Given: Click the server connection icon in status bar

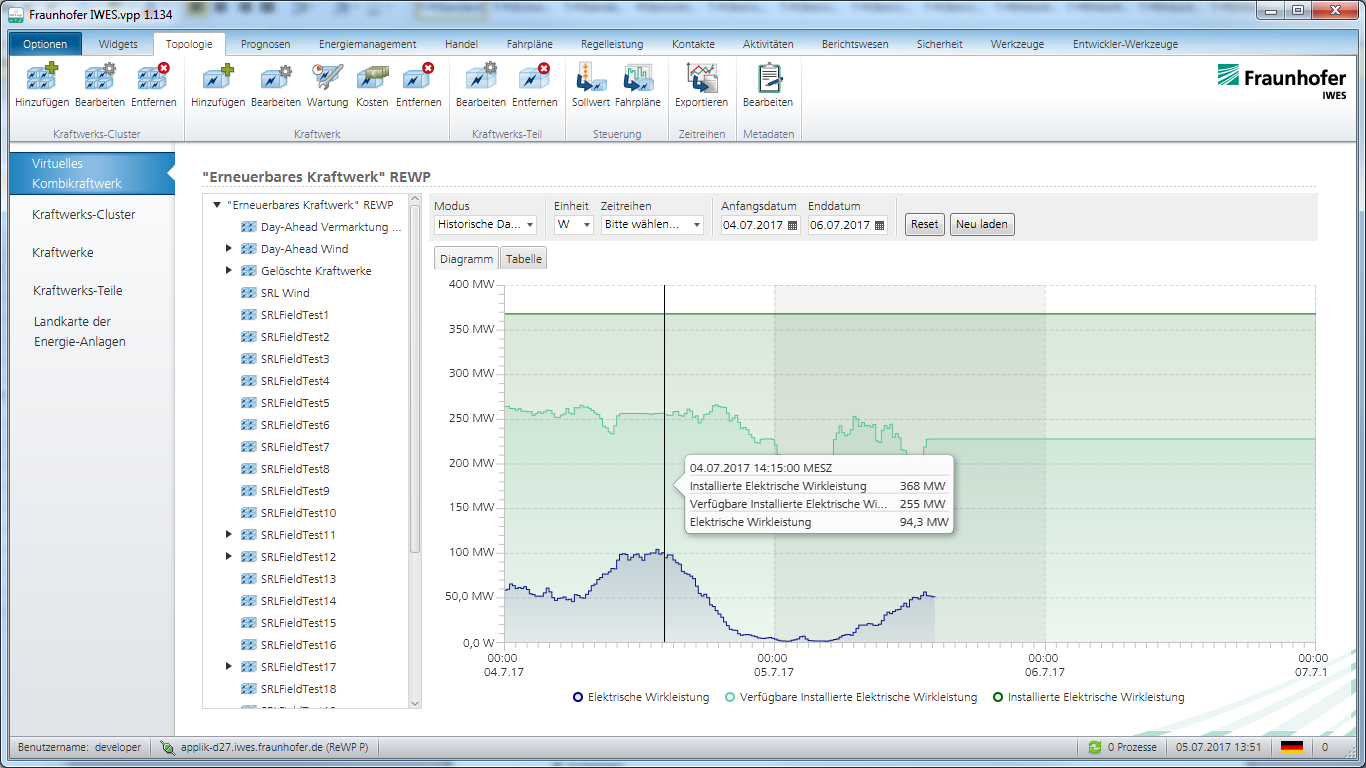Looking at the screenshot, I should tap(168, 747).
